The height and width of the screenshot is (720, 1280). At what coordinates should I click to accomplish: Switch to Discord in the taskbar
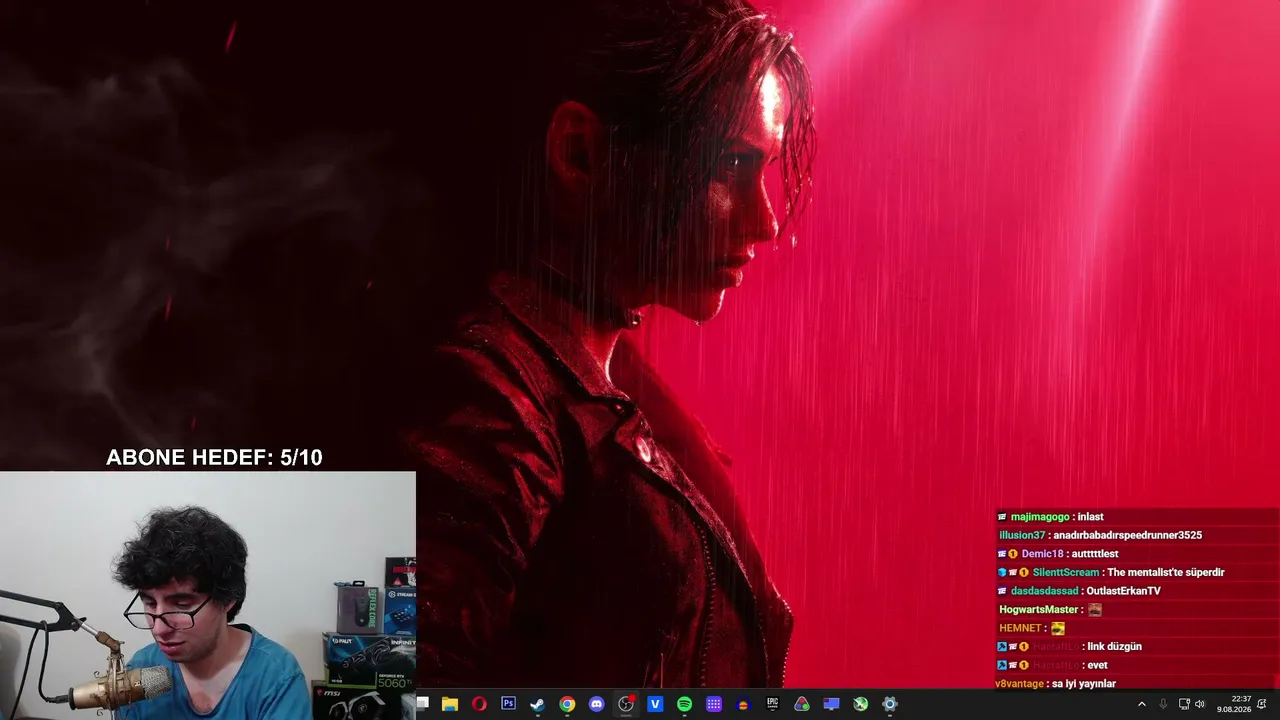597,704
